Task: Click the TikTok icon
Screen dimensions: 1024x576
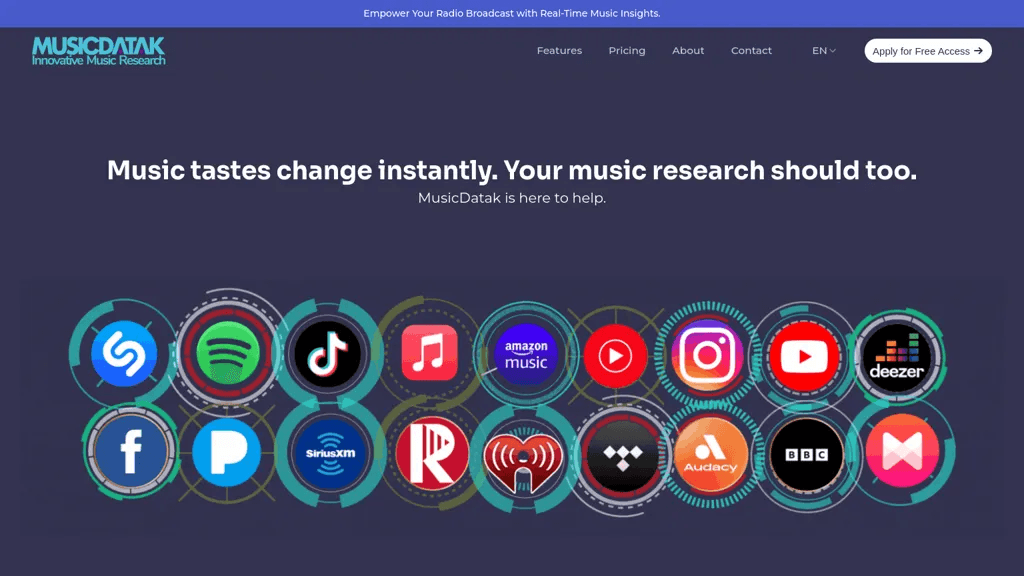Action: point(328,354)
